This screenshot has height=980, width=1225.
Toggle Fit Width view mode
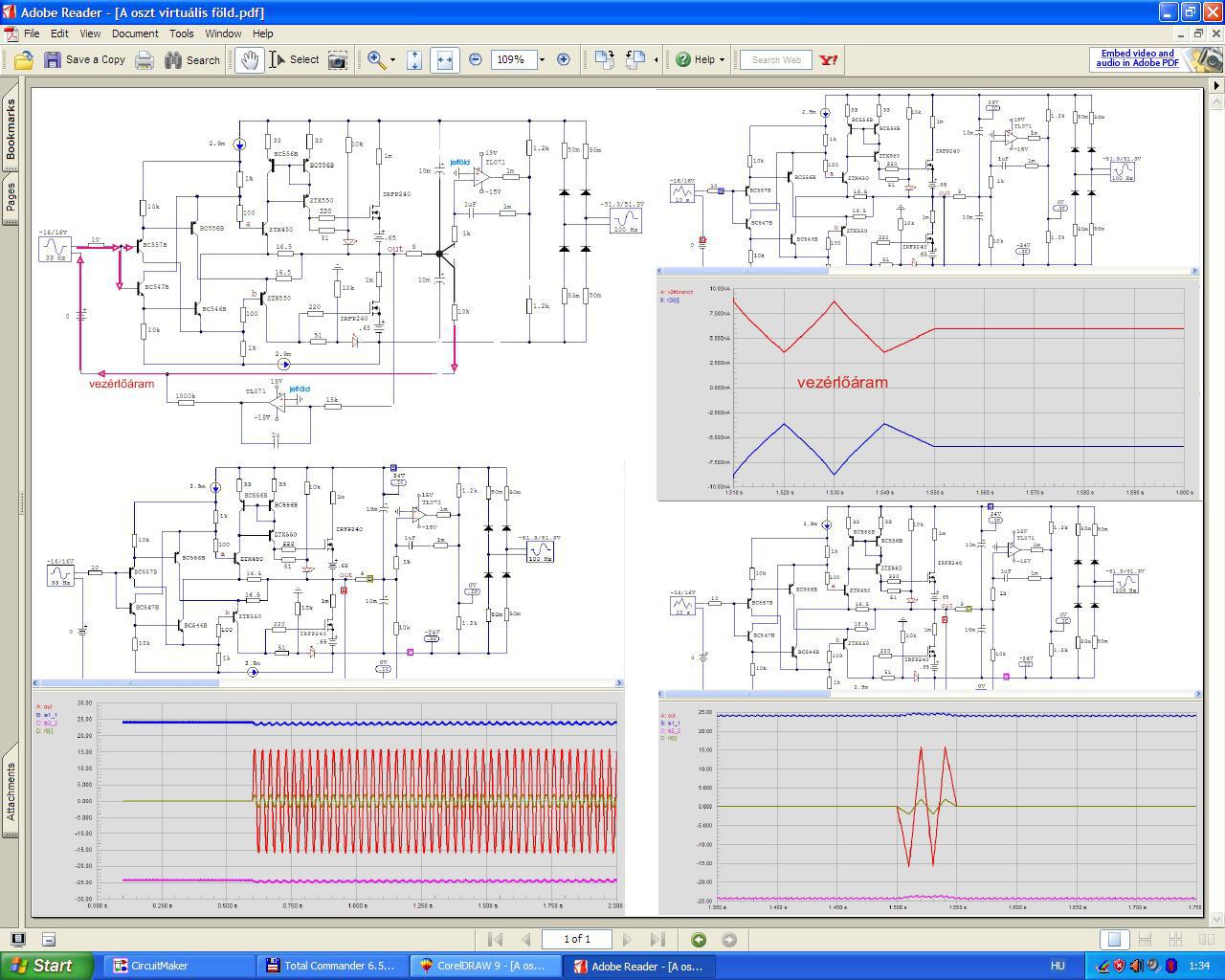pos(444,59)
